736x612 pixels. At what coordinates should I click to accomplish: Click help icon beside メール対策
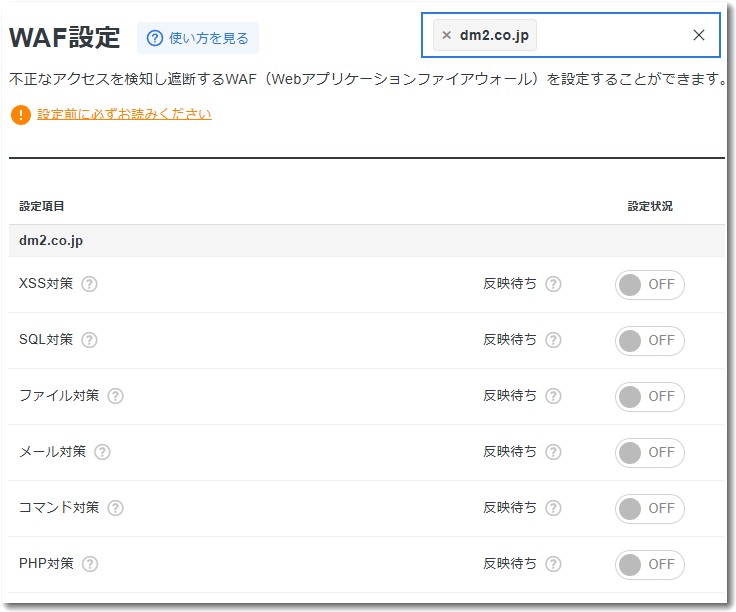(102, 452)
